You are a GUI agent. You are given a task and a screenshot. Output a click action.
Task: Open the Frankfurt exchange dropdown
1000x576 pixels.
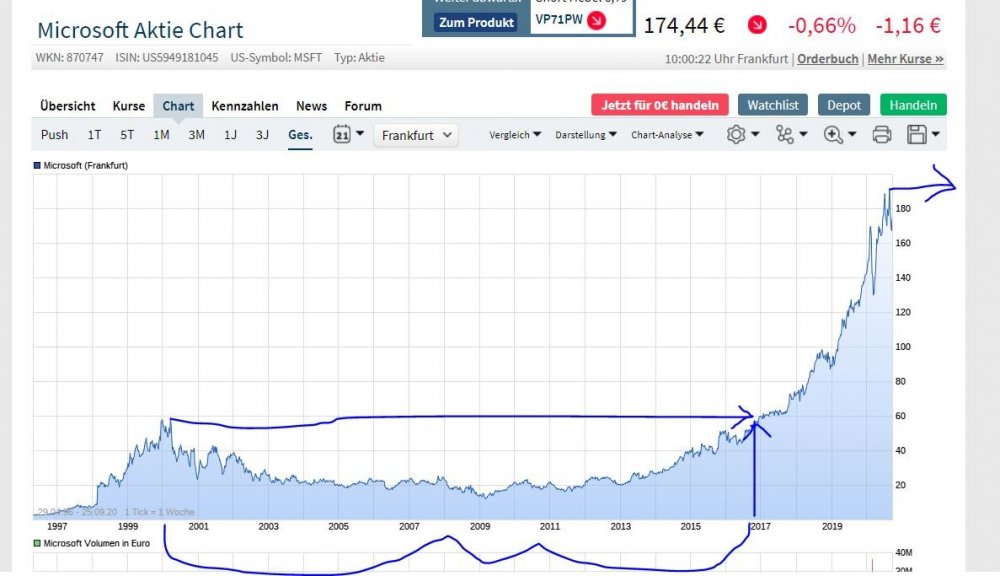tap(416, 134)
